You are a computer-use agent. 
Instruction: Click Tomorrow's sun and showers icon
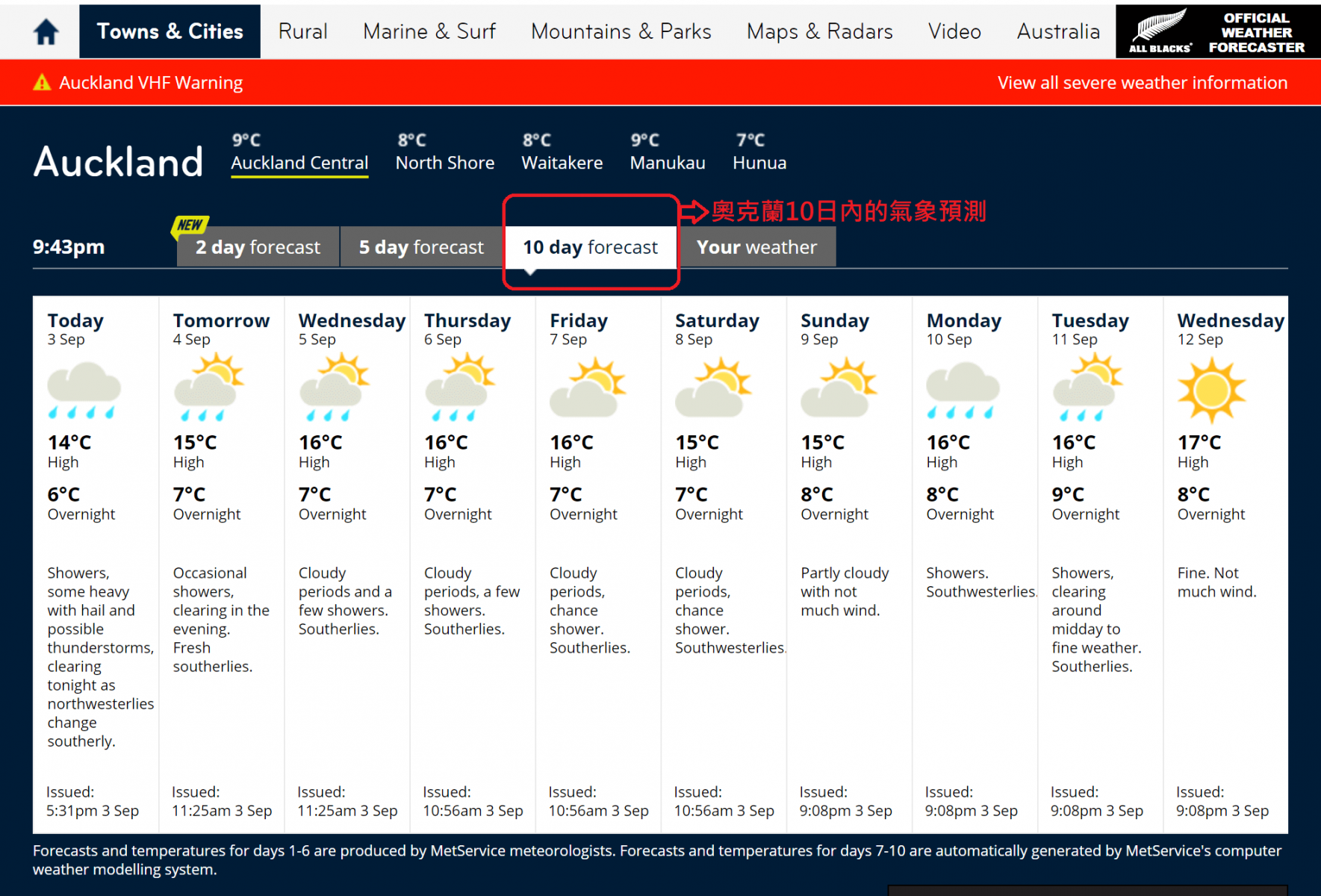click(x=208, y=388)
